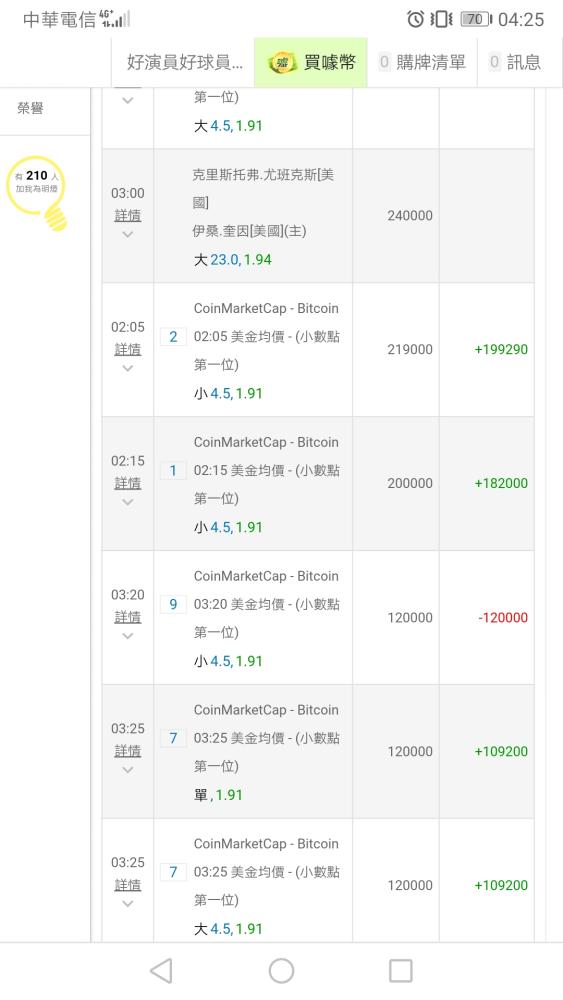Screen dimensions: 563x1000
Task: Tap the alarm clock status icon
Action: pyautogui.click(x=415, y=19)
